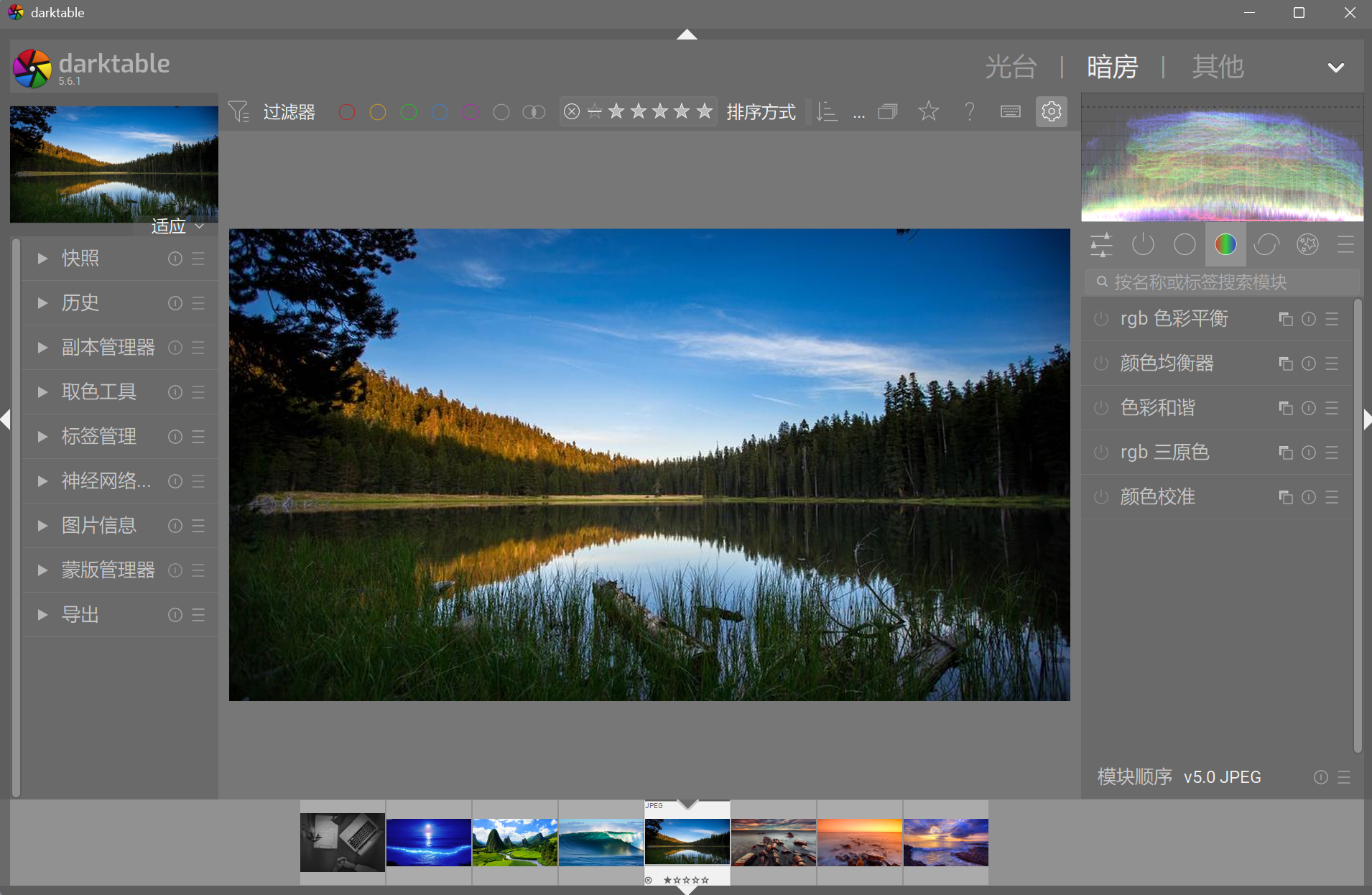Open 模块顺序 presets menu

point(1344,777)
